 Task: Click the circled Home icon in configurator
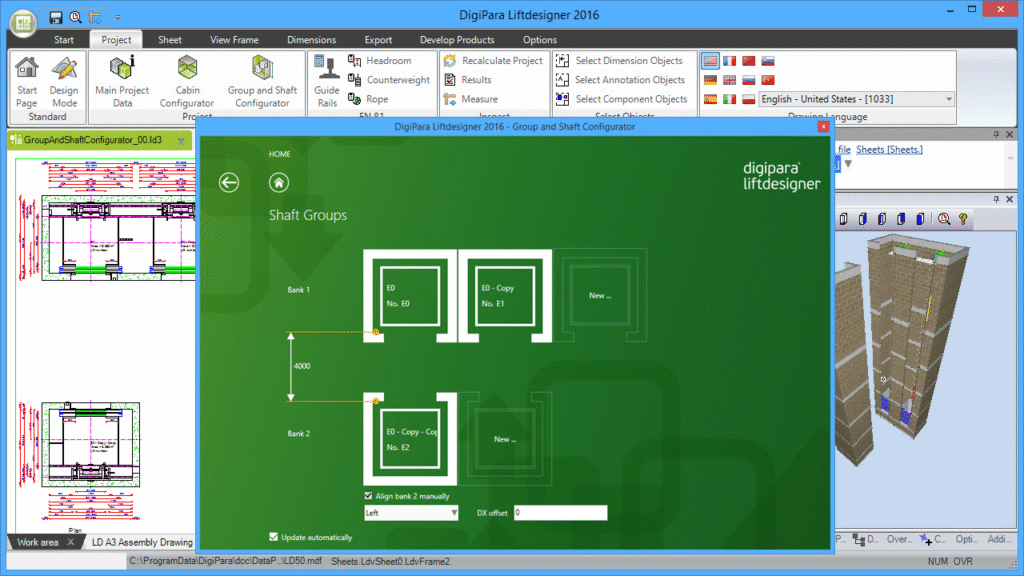tap(279, 182)
